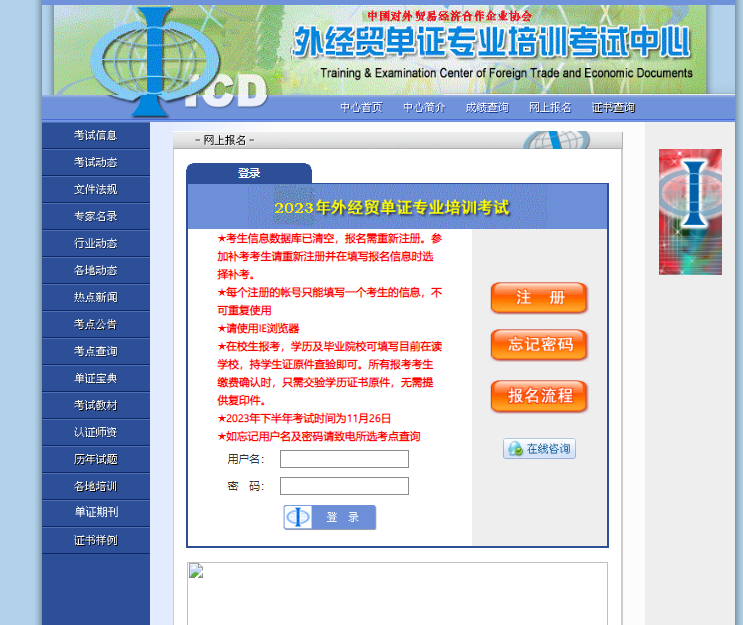The image size is (743, 625).
Task: Open the 报名流程 registration process button
Action: [539, 396]
